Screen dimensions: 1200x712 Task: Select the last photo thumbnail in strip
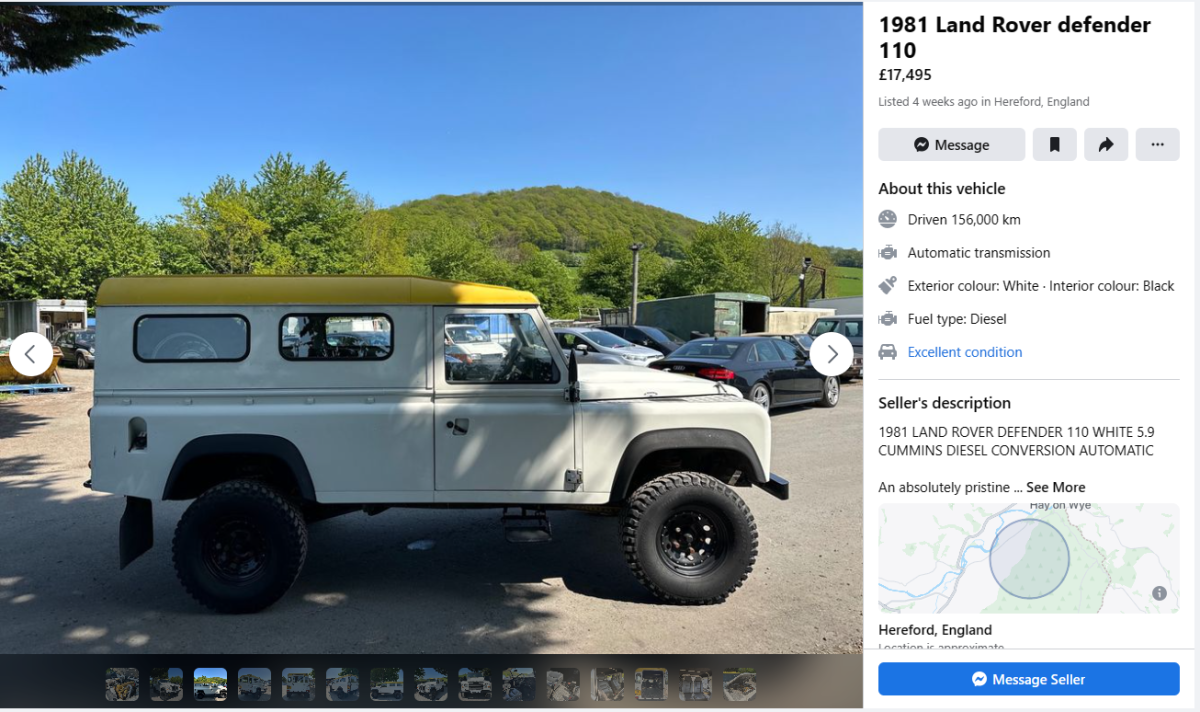(x=740, y=684)
